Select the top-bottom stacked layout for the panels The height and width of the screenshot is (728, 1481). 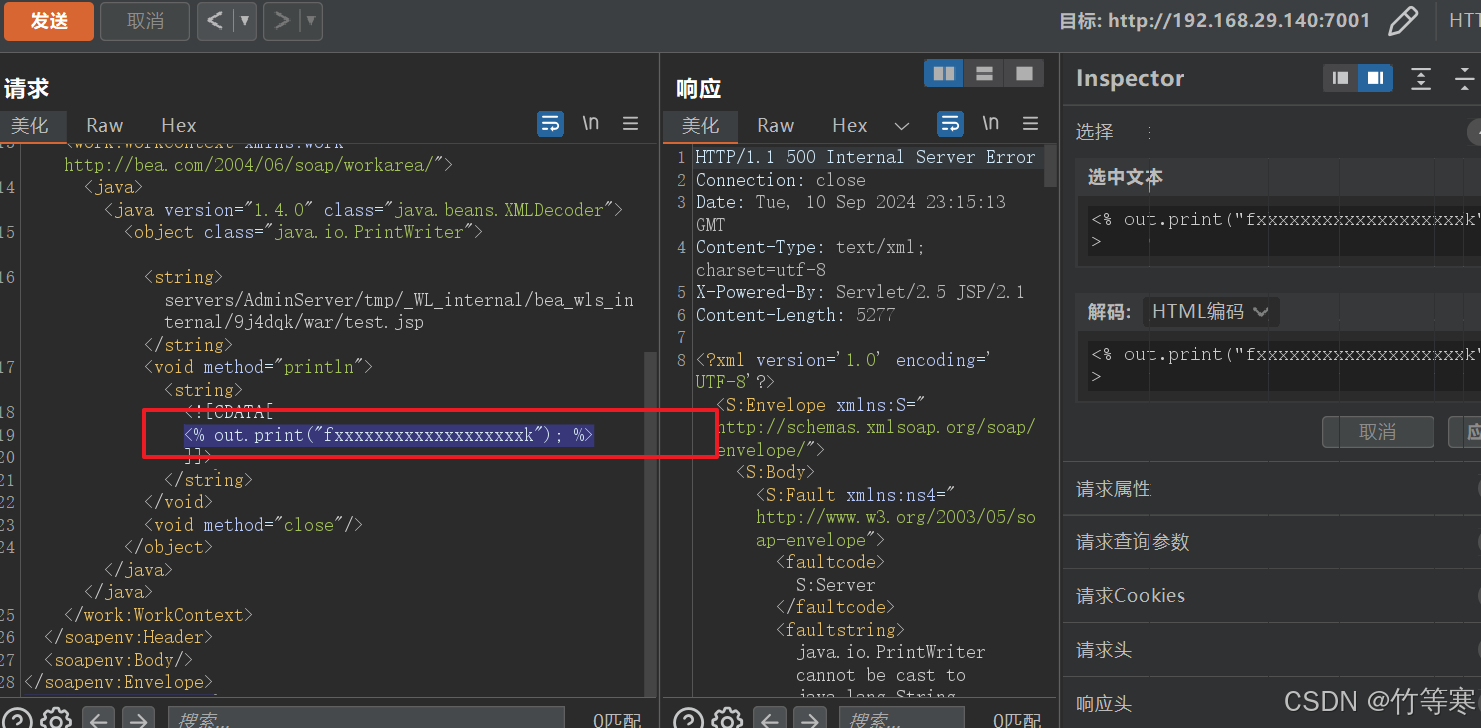[x=984, y=73]
